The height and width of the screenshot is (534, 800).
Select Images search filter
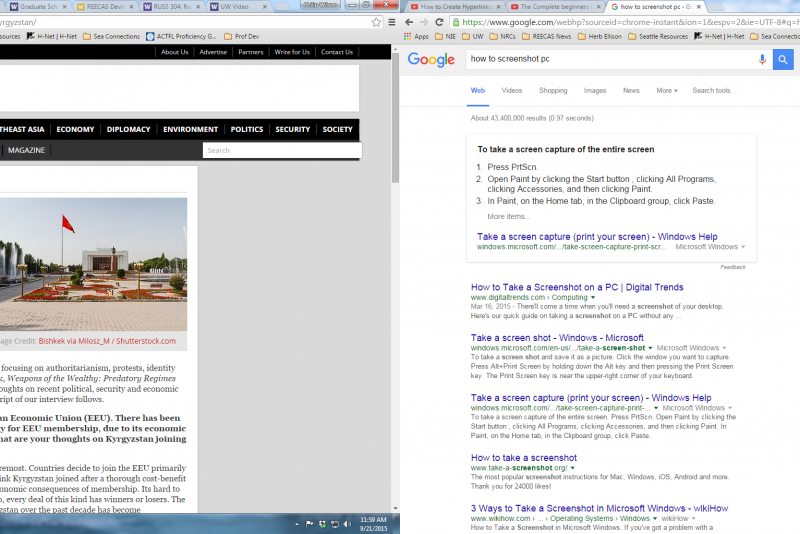(595, 90)
